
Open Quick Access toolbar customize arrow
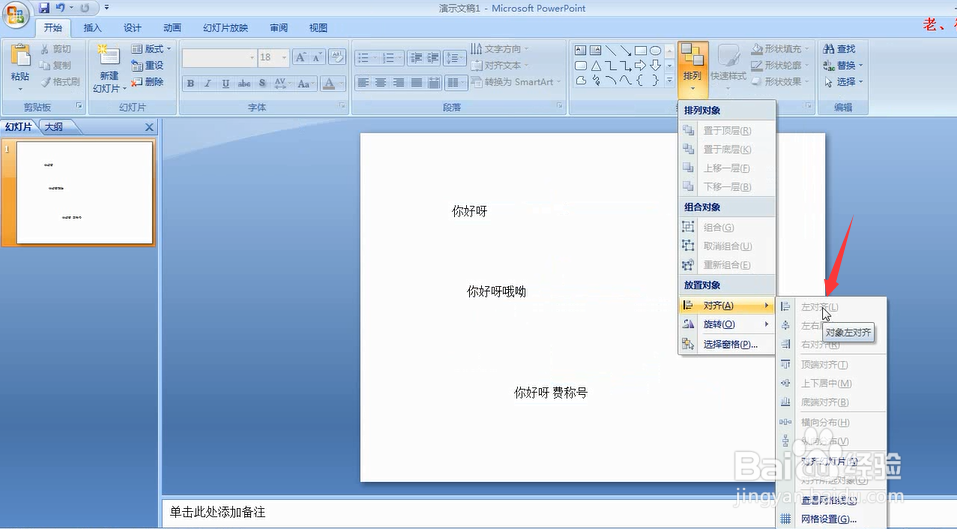tap(107, 8)
